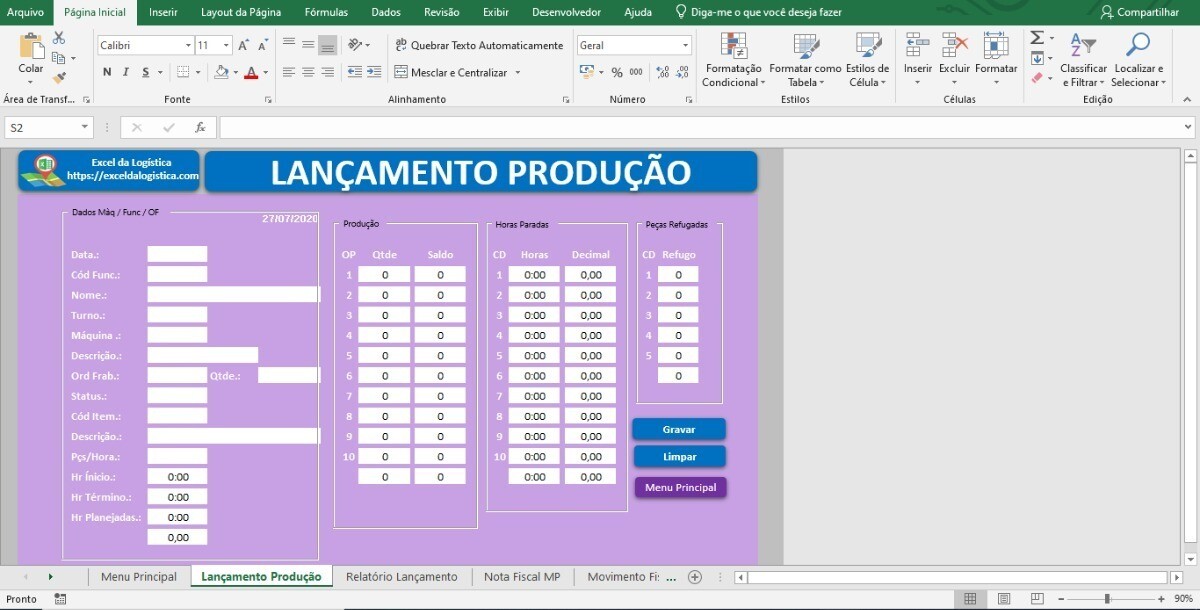
Task: Click the Cód Func. input field
Action: [x=177, y=275]
